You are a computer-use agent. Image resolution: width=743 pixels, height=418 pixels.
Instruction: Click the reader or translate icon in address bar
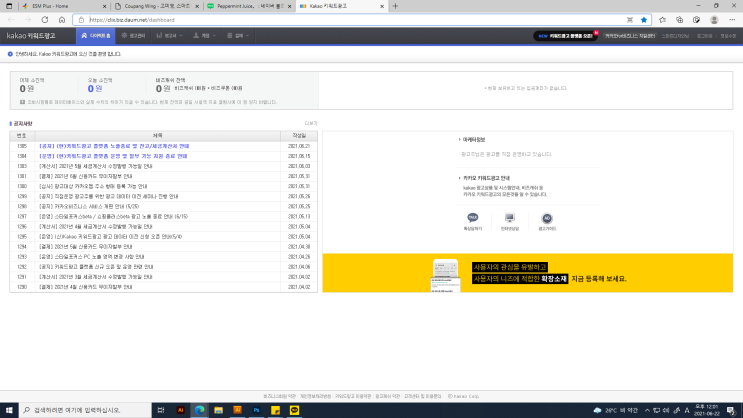[630, 20]
